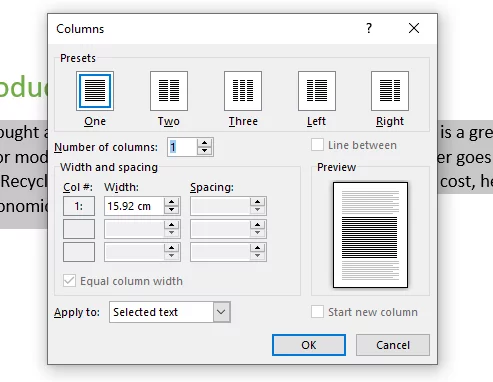Close the Columns dialog with X
The height and width of the screenshot is (382, 493).
click(x=414, y=28)
